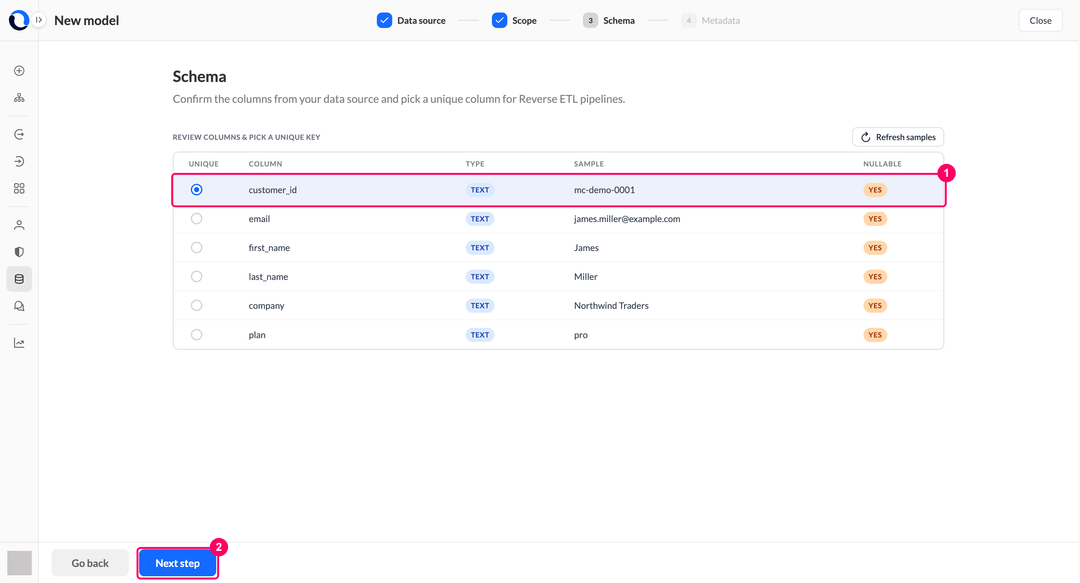Click the customer_id column name
Screen dimensions: 1080x583
point(273,190)
